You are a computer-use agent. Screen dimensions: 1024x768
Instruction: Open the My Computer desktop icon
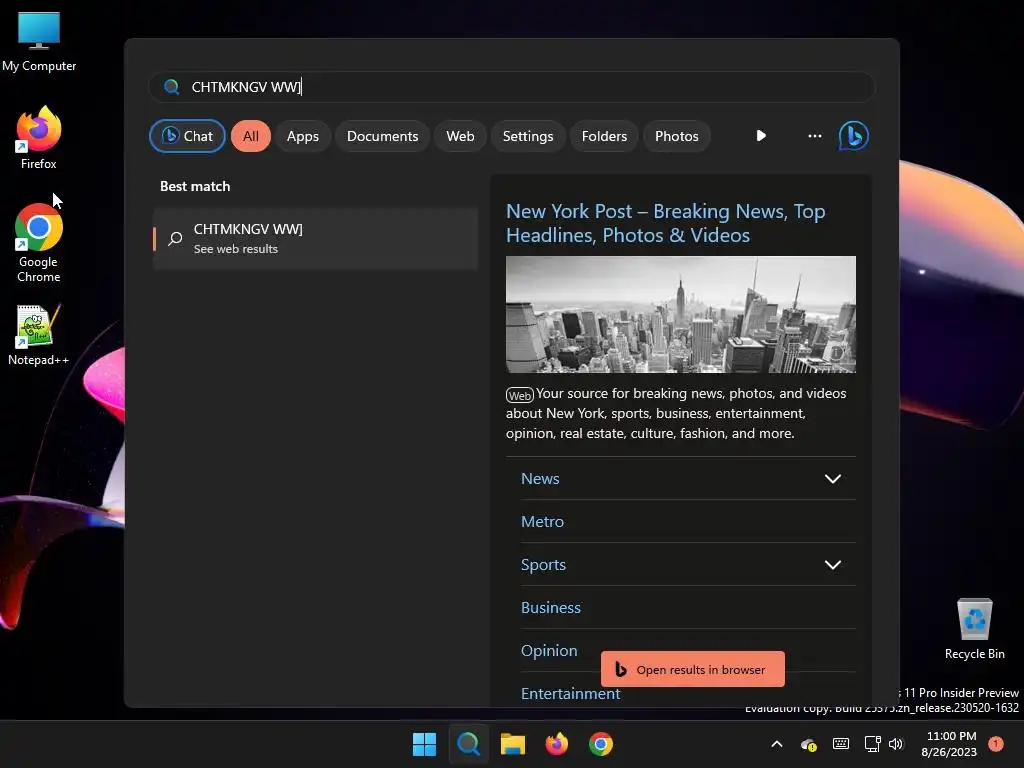pos(39,40)
